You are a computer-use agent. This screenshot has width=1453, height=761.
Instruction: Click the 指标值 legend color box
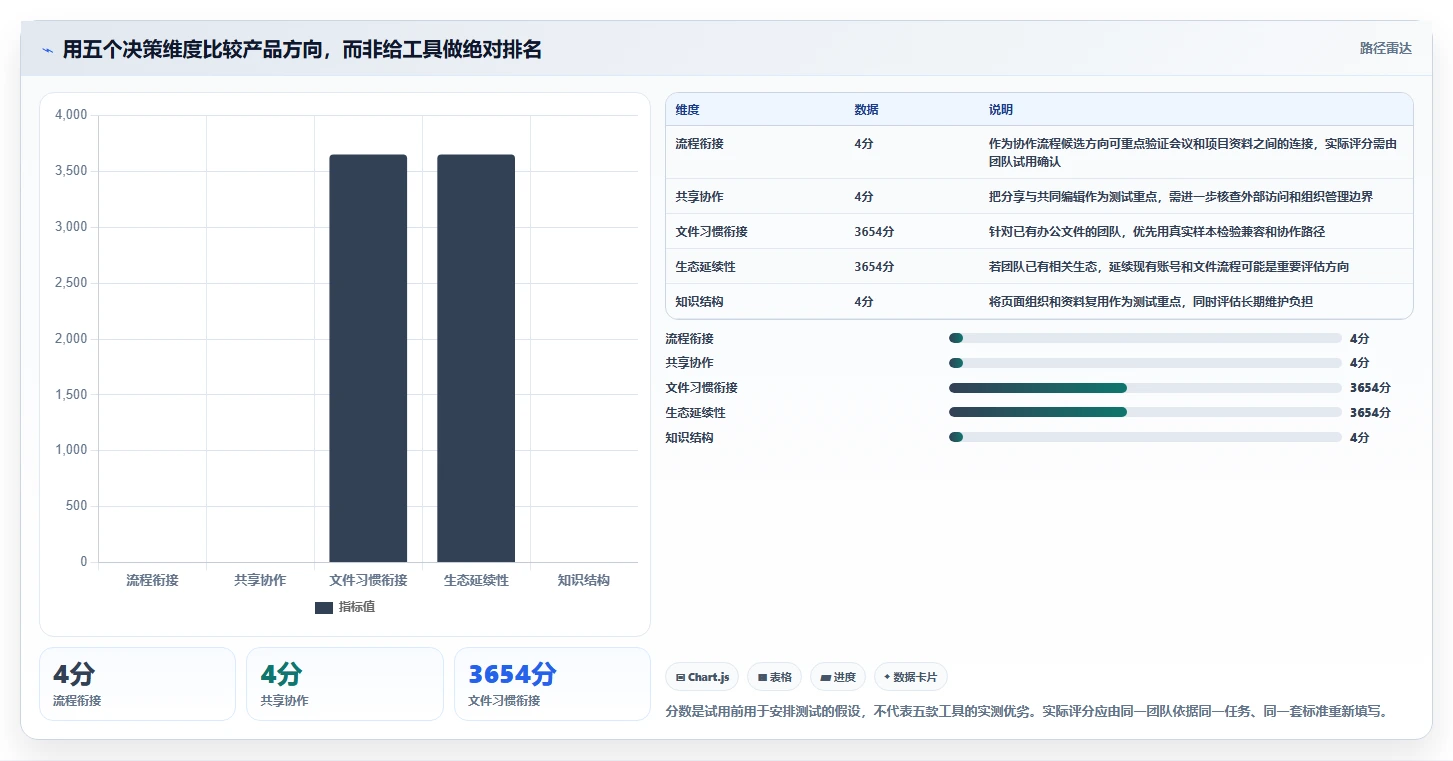click(x=323, y=607)
